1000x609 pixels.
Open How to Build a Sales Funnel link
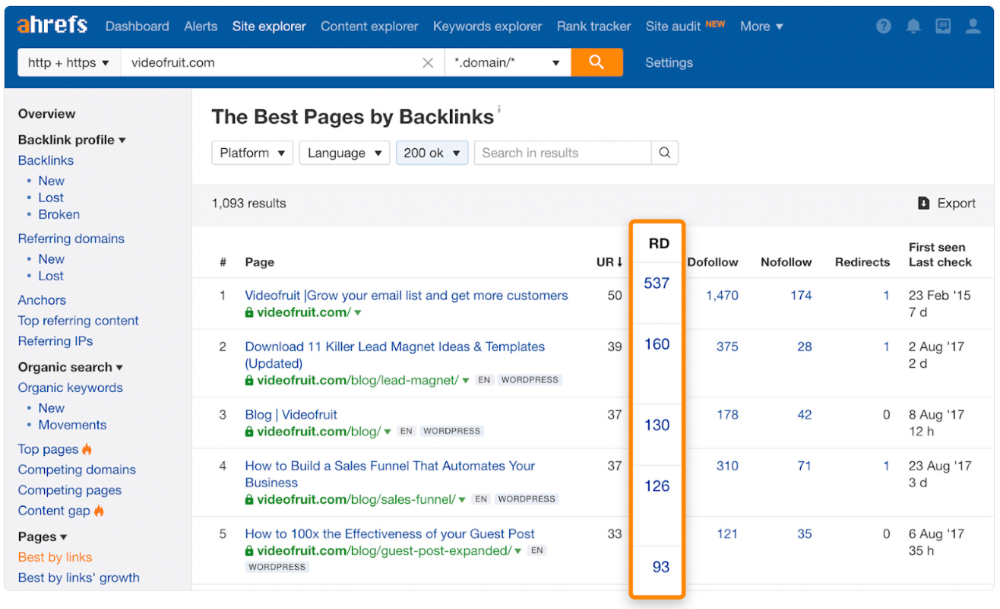390,474
